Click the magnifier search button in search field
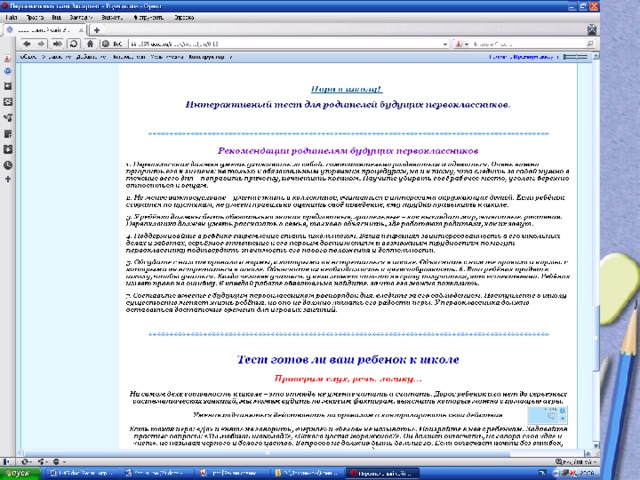This screenshot has width=640, height=480. [x=590, y=44]
